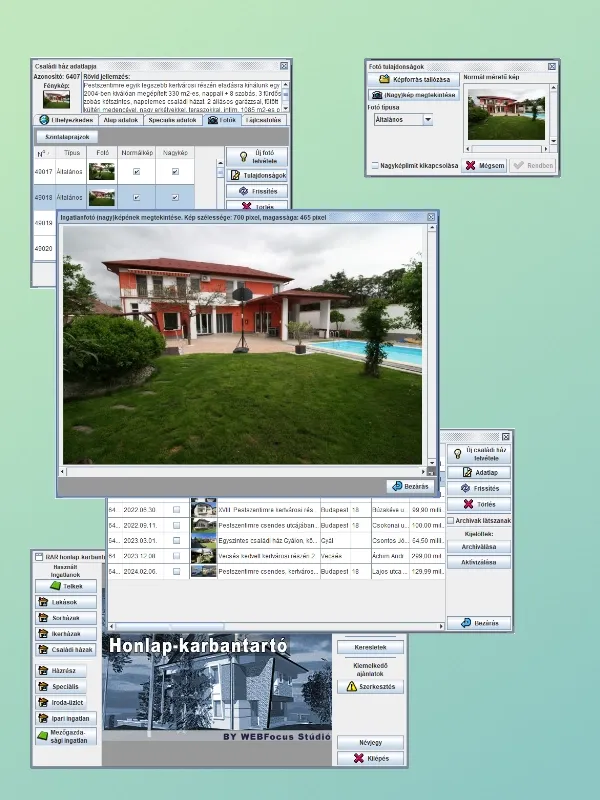Open Adatlap in the house list window
Viewport: 600px width, 800px height.
tap(479, 472)
